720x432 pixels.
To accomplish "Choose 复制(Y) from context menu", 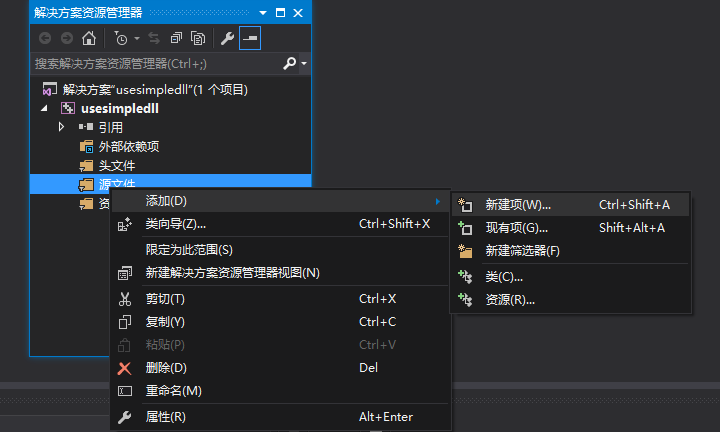I will 280,322.
